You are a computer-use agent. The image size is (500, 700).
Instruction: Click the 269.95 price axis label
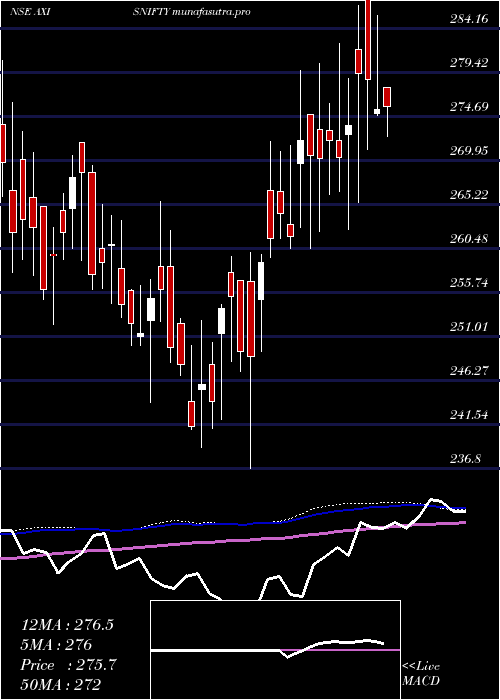(469, 151)
